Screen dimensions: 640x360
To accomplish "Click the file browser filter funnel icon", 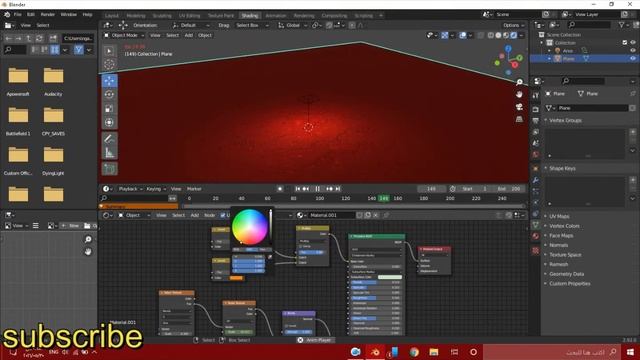I will coord(79,50).
